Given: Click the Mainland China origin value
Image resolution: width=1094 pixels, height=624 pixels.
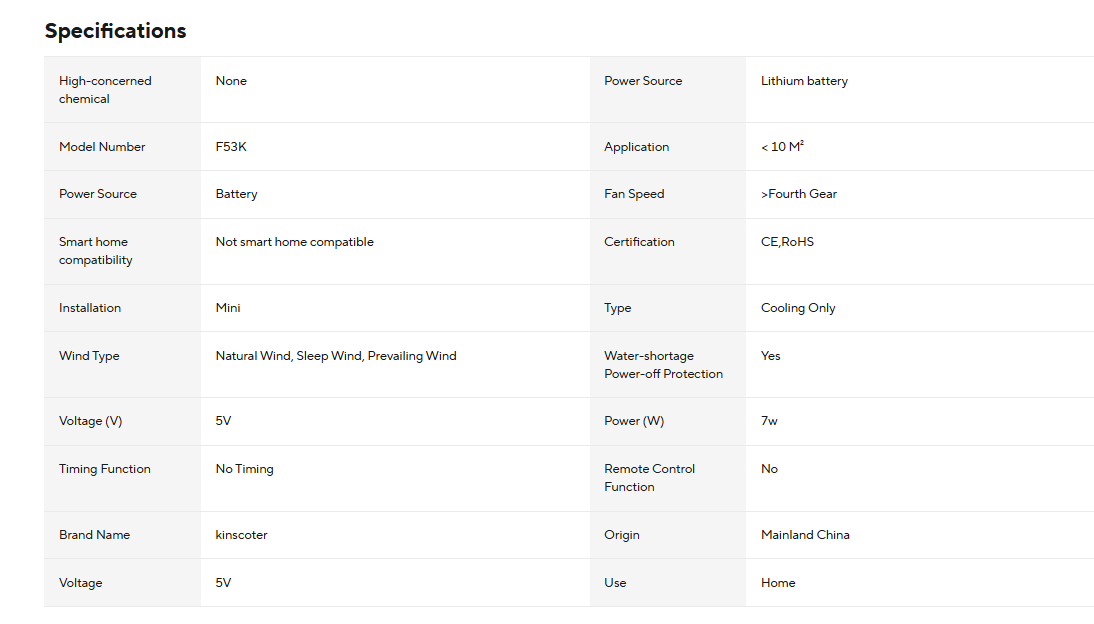Looking at the screenshot, I should point(805,535).
